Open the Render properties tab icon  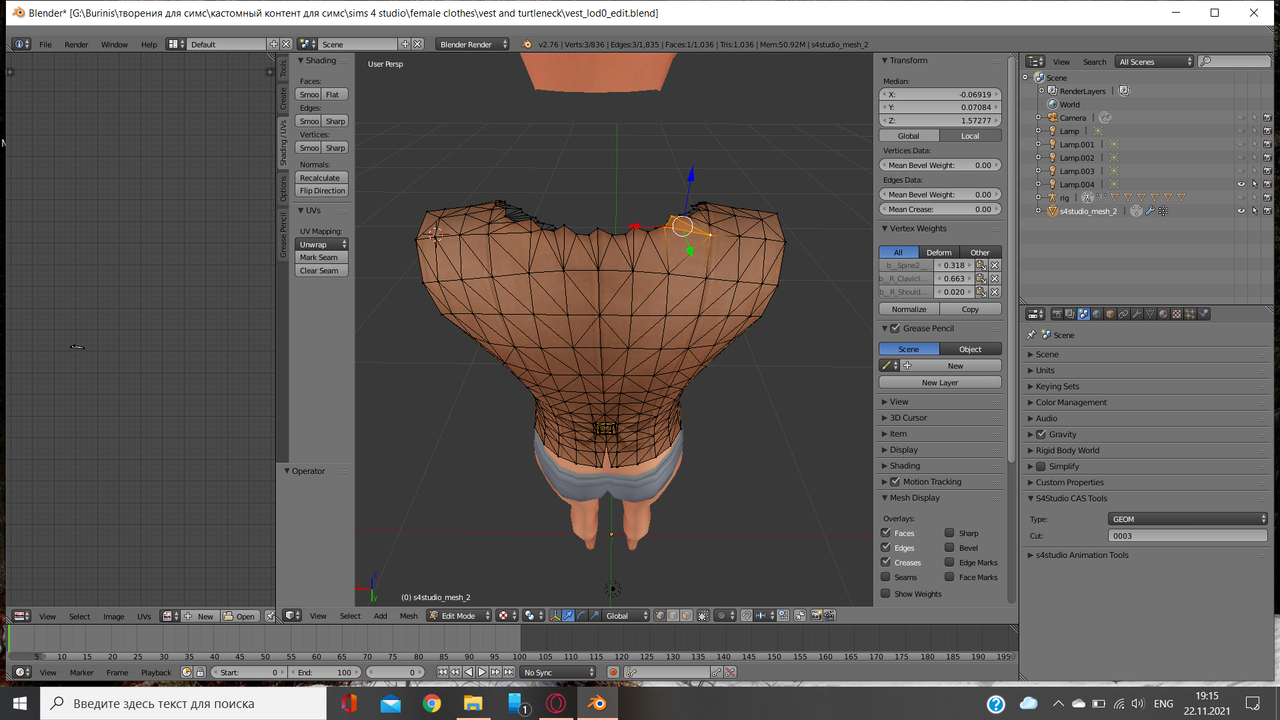pos(1056,314)
